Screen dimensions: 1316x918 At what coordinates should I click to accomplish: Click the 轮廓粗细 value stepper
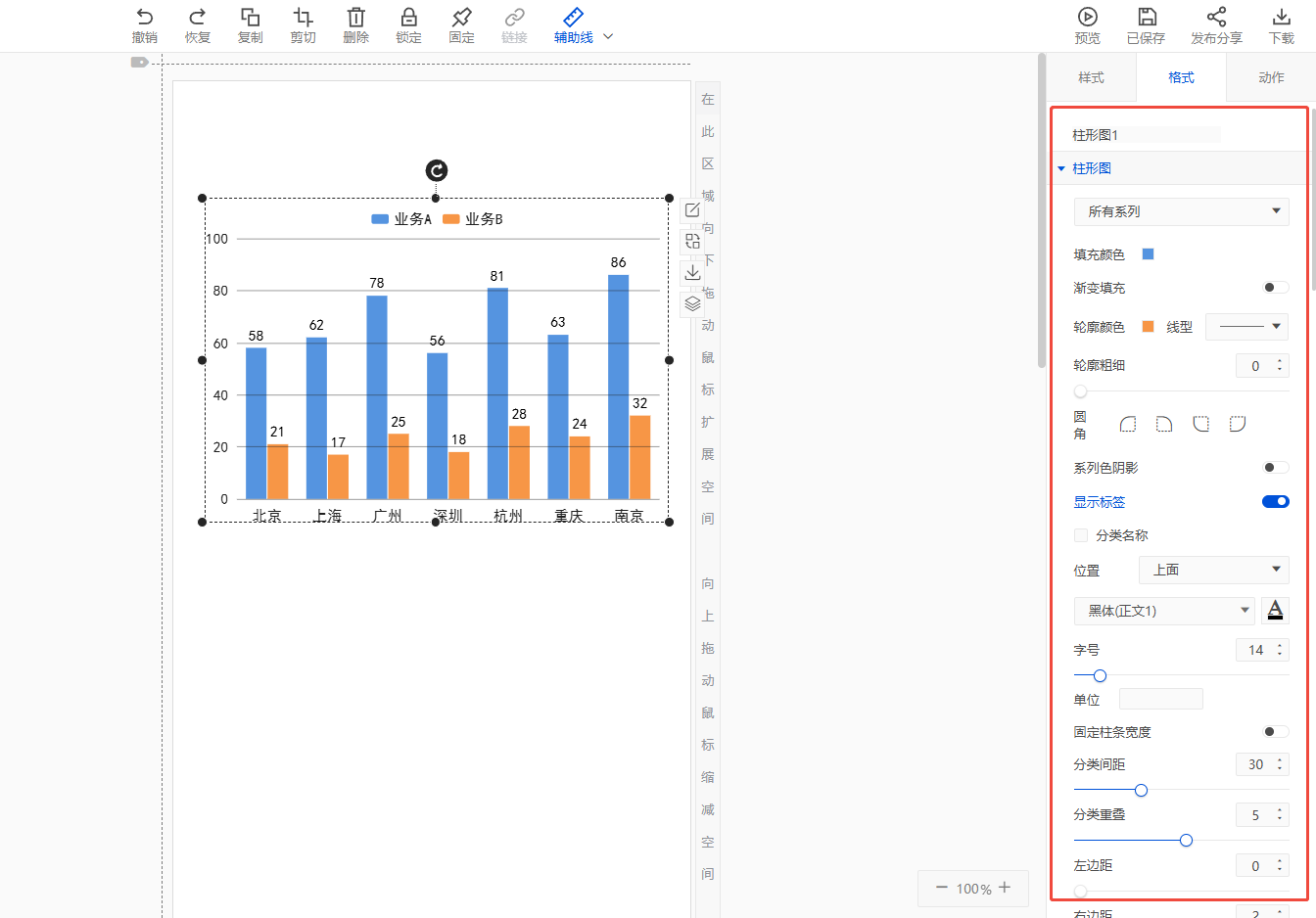point(1262,366)
